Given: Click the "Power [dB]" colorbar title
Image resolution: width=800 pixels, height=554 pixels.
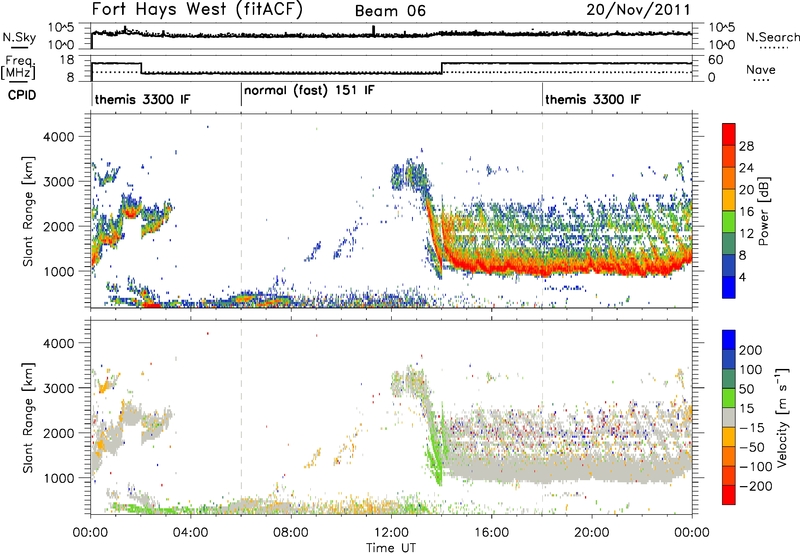Looking at the screenshot, I should pyautogui.click(x=763, y=211).
